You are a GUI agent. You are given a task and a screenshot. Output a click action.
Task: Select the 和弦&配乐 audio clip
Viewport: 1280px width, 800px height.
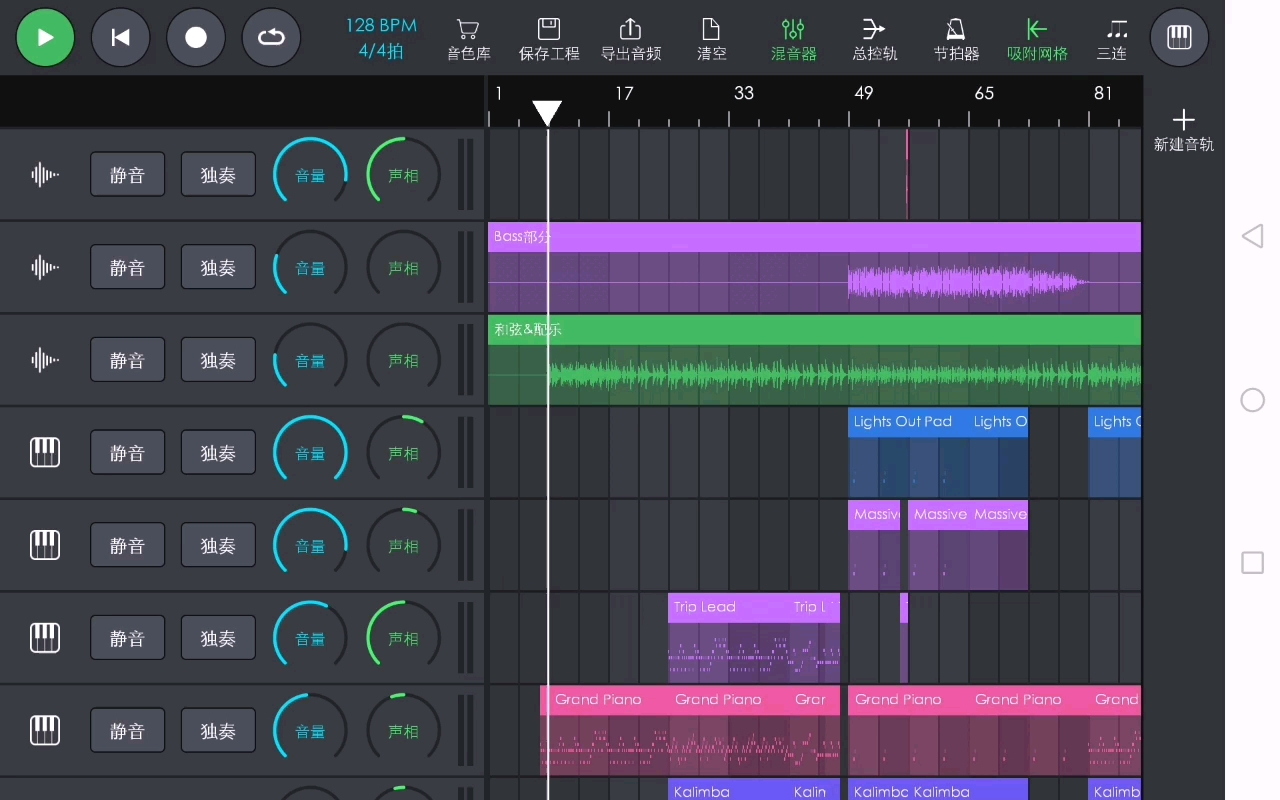tap(814, 360)
